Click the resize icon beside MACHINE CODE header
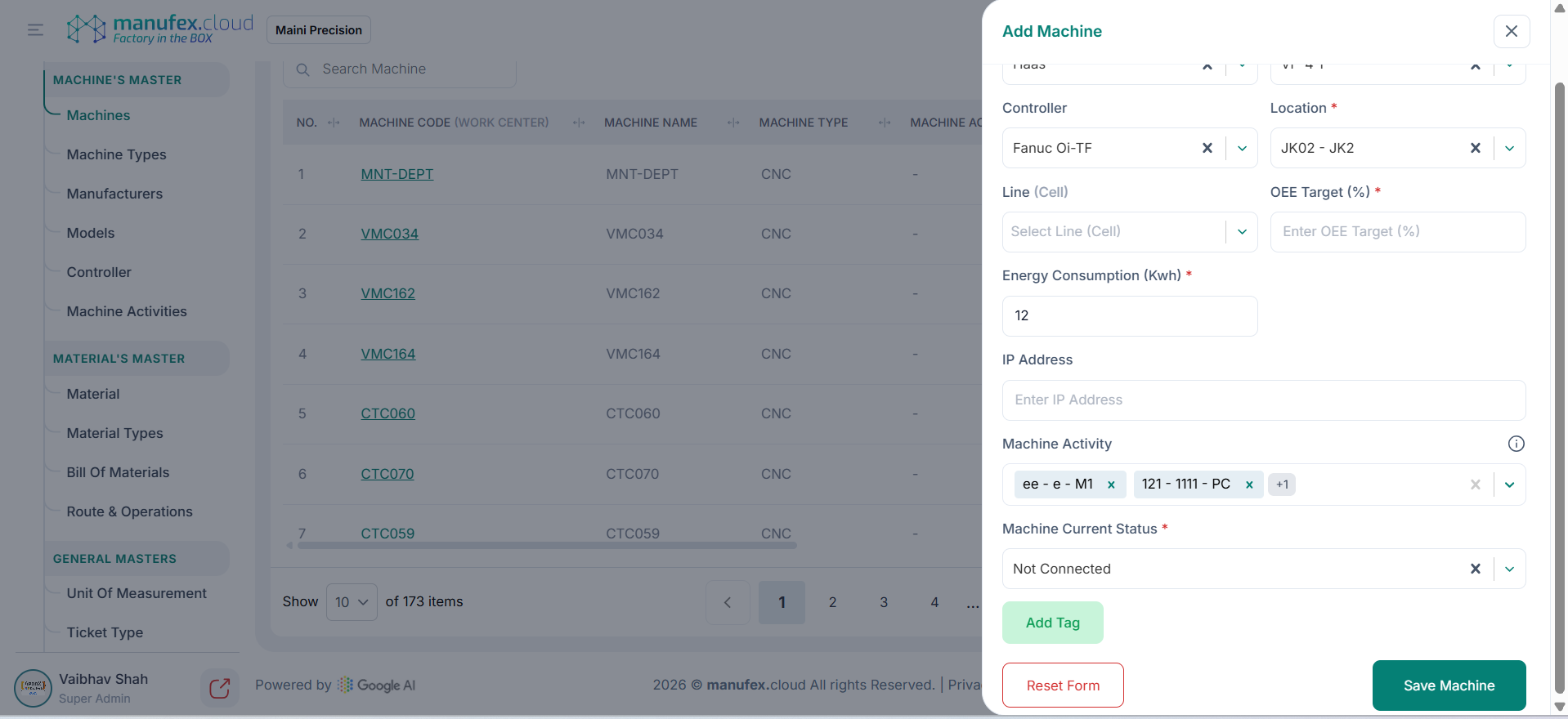This screenshot has height=719, width=1568. click(579, 123)
